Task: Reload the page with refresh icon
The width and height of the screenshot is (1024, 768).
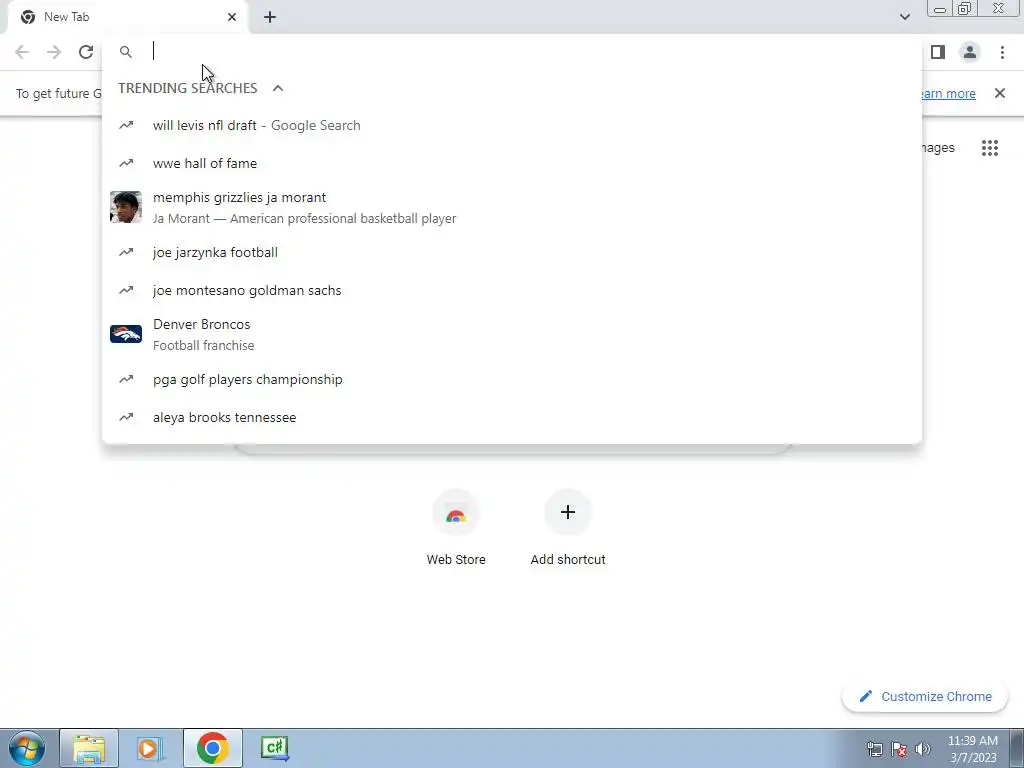Action: 86,52
